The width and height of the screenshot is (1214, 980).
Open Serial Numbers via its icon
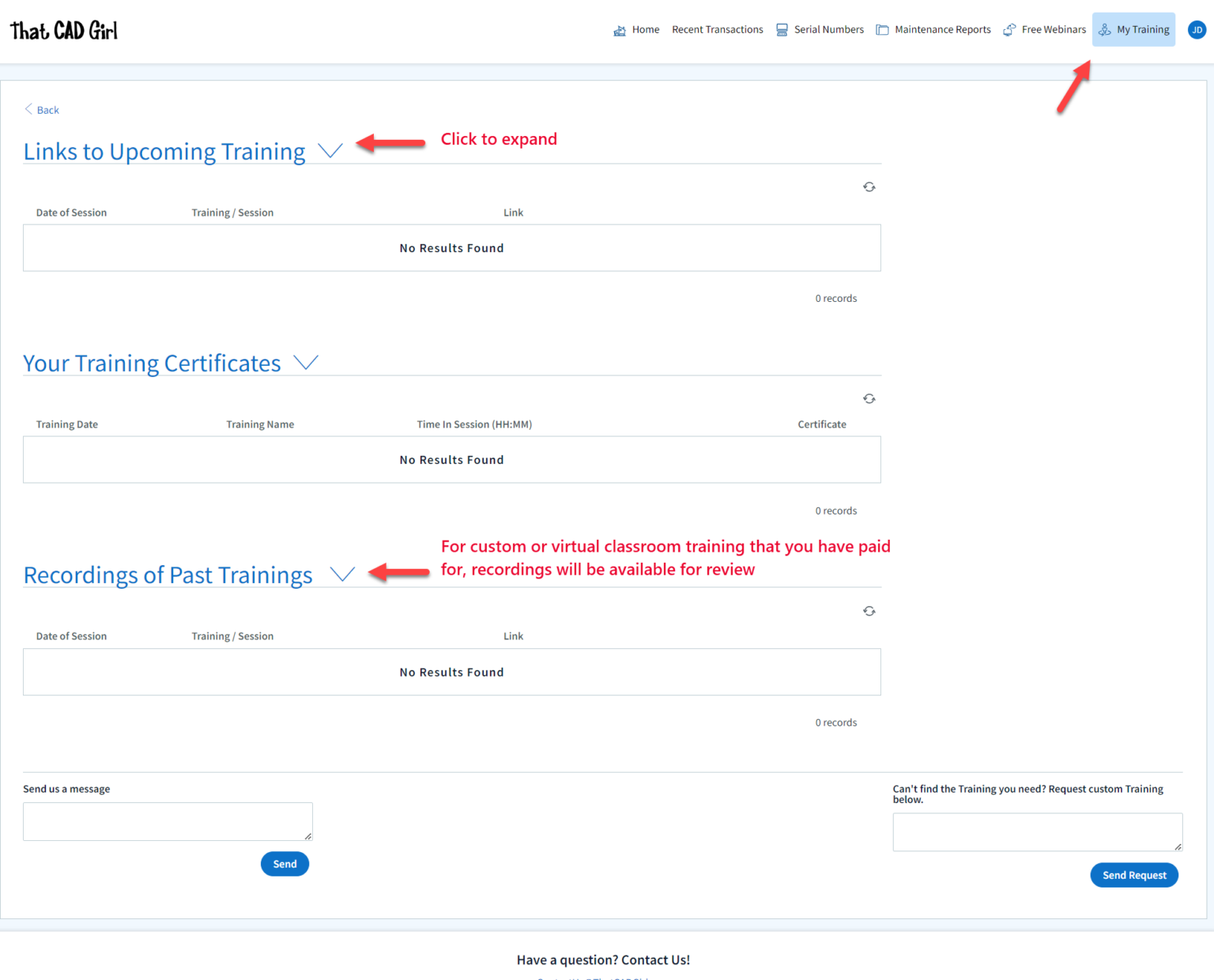[782, 29]
